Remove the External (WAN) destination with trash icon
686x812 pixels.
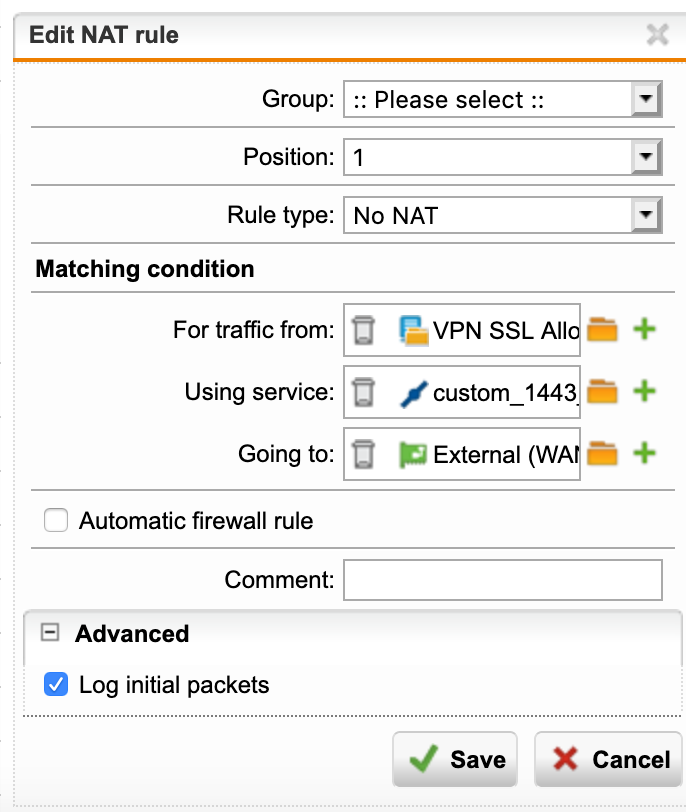pyautogui.click(x=363, y=454)
